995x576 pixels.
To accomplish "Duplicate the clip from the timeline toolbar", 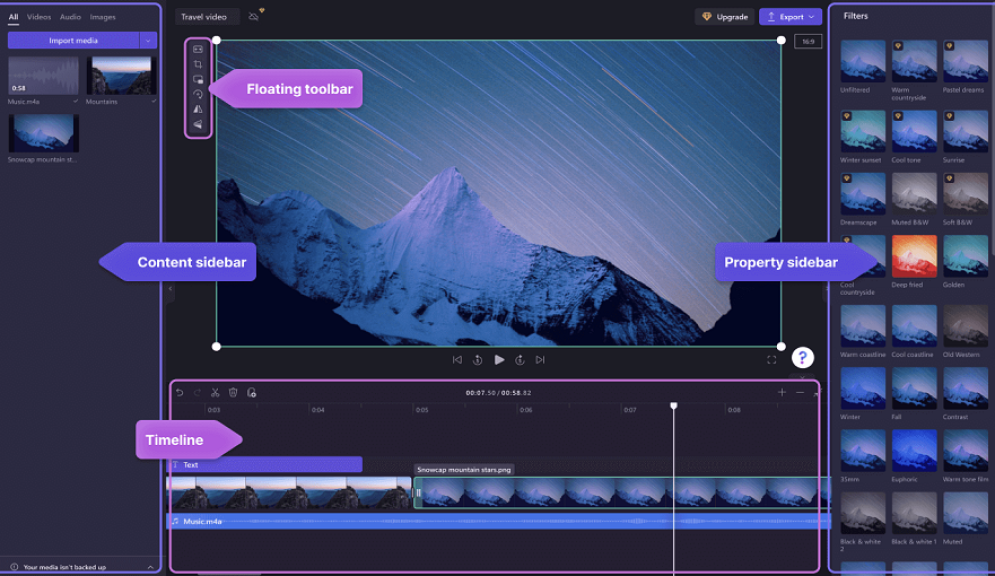I will 250,393.
